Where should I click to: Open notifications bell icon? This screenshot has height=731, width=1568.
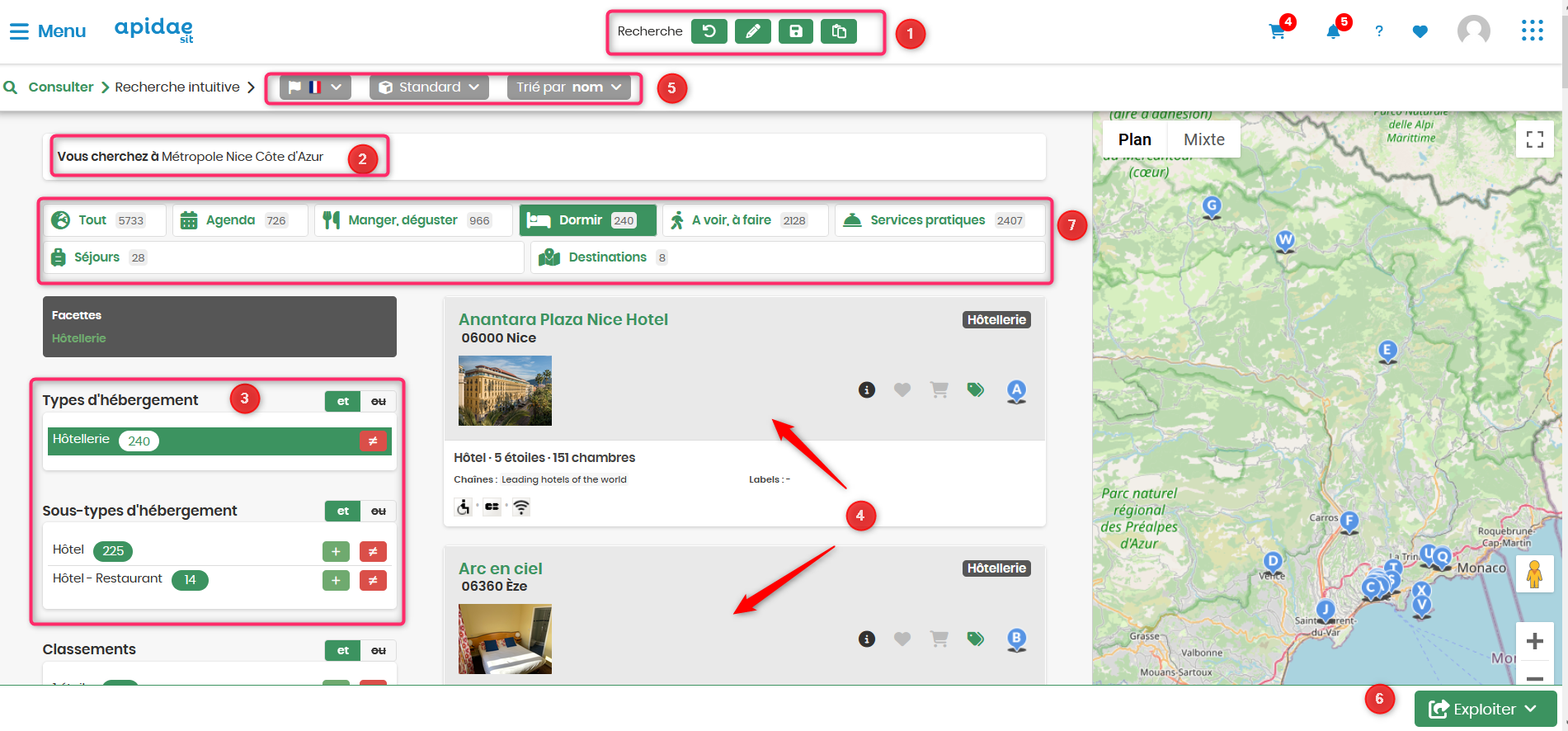coord(1333,32)
